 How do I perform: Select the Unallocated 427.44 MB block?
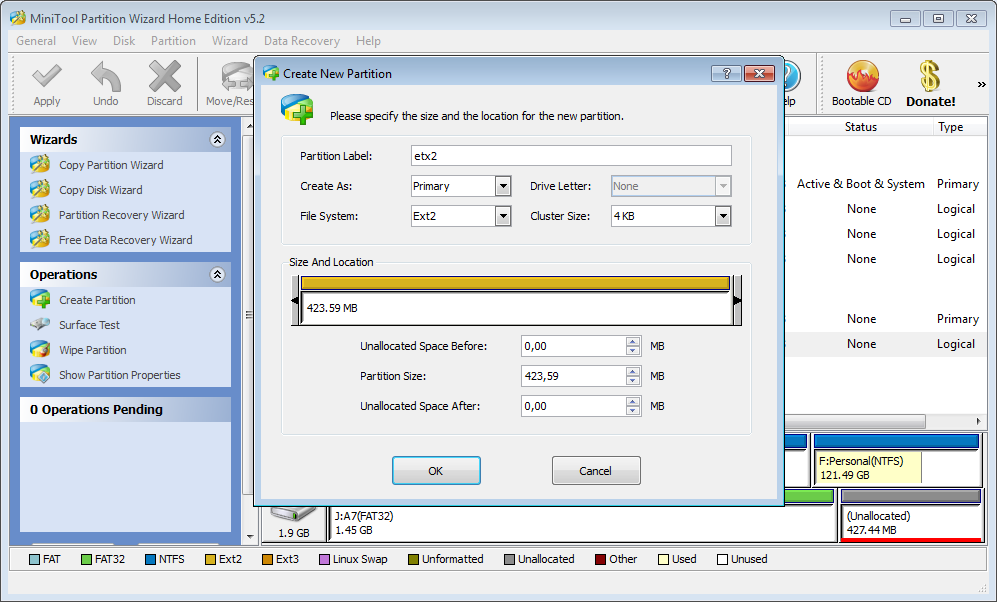[911, 516]
